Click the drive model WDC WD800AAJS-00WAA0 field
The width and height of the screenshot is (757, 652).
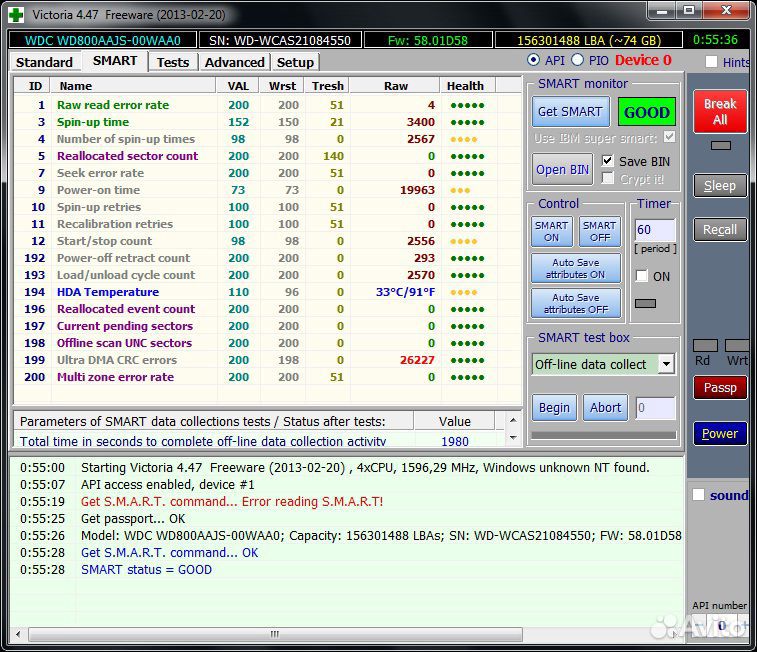pos(103,40)
